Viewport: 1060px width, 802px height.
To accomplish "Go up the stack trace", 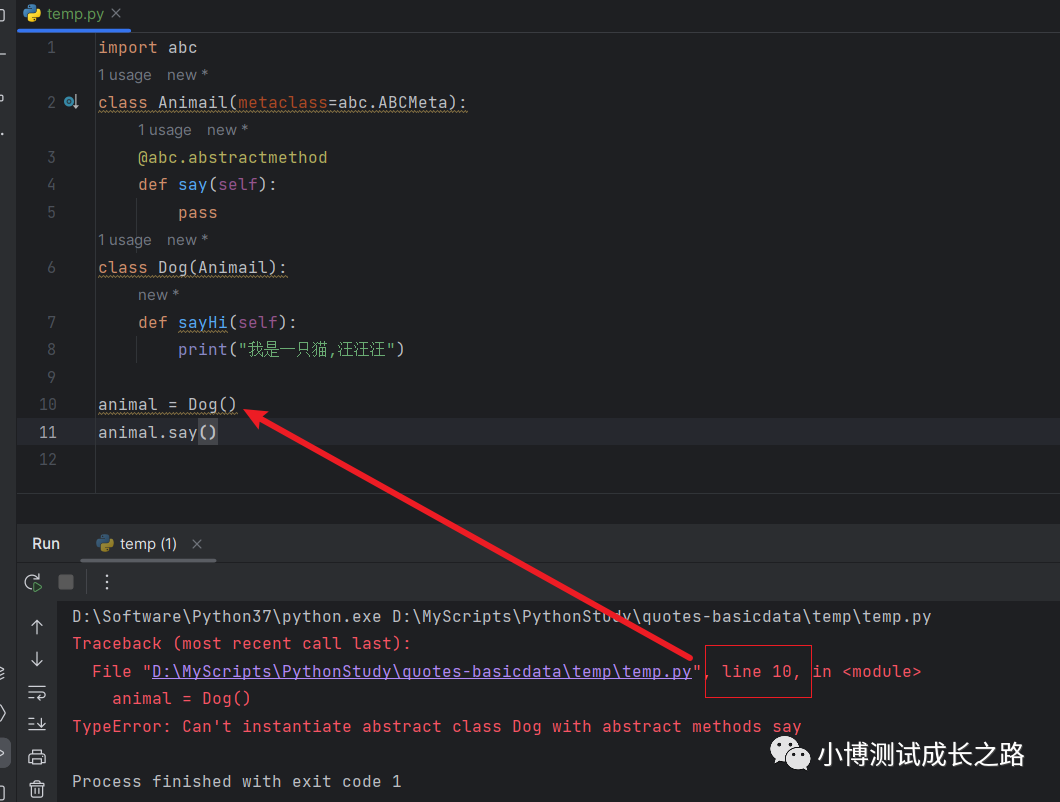I will click(37, 627).
